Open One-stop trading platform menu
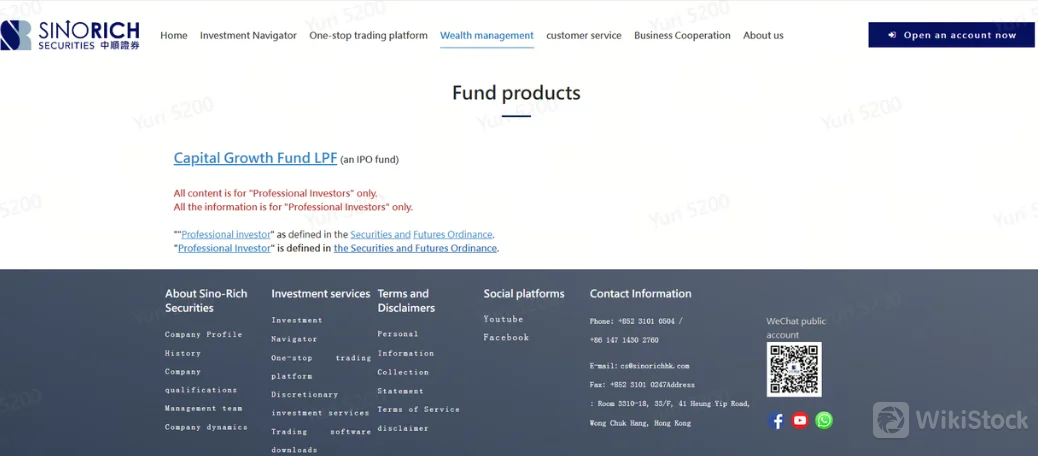 (368, 36)
